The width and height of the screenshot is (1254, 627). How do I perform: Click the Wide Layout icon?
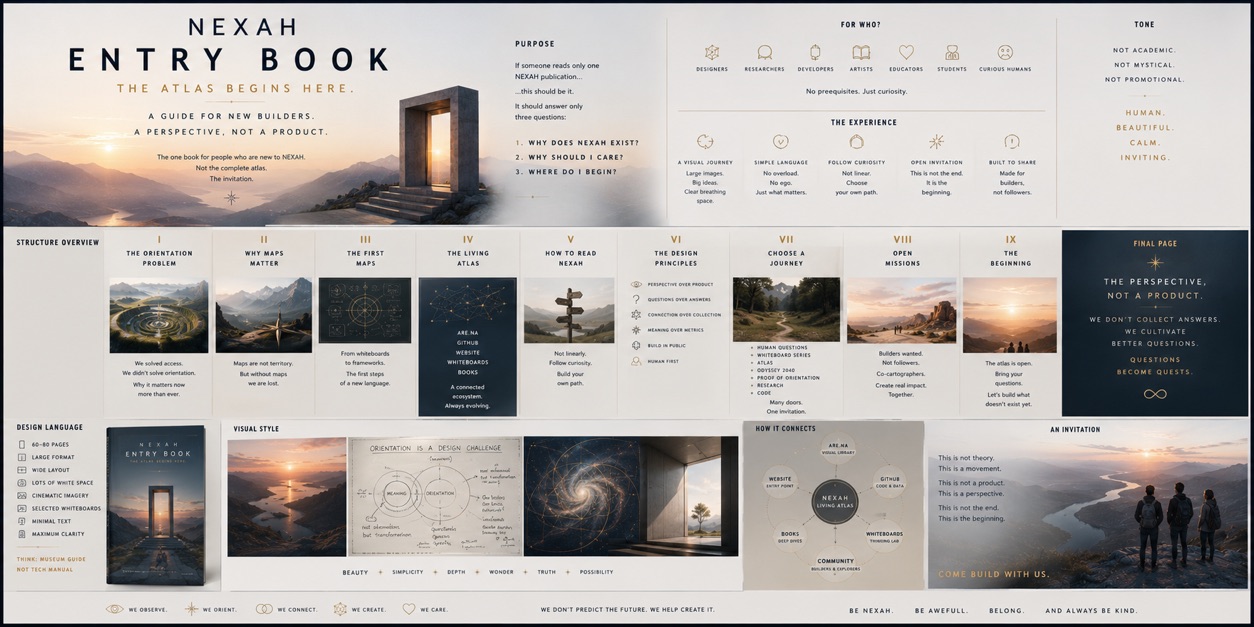coord(22,469)
